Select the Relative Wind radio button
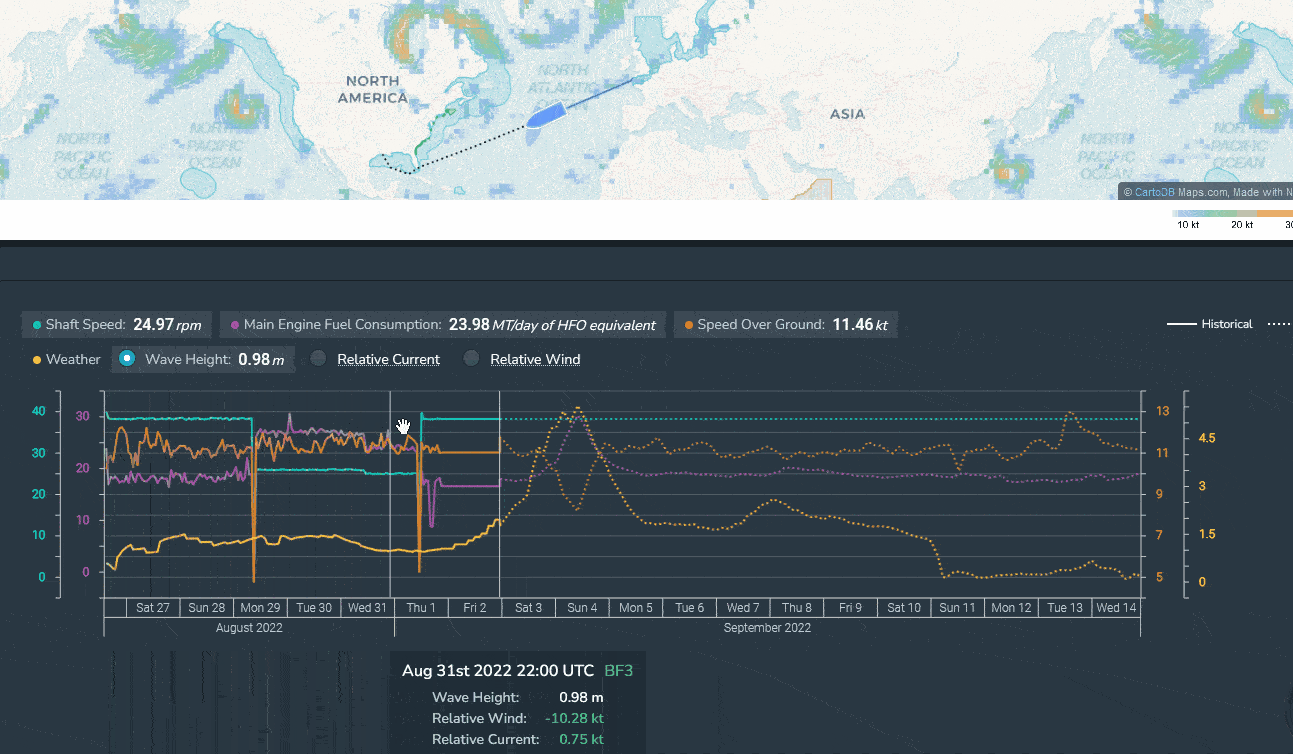The width and height of the screenshot is (1293, 754). click(x=471, y=359)
